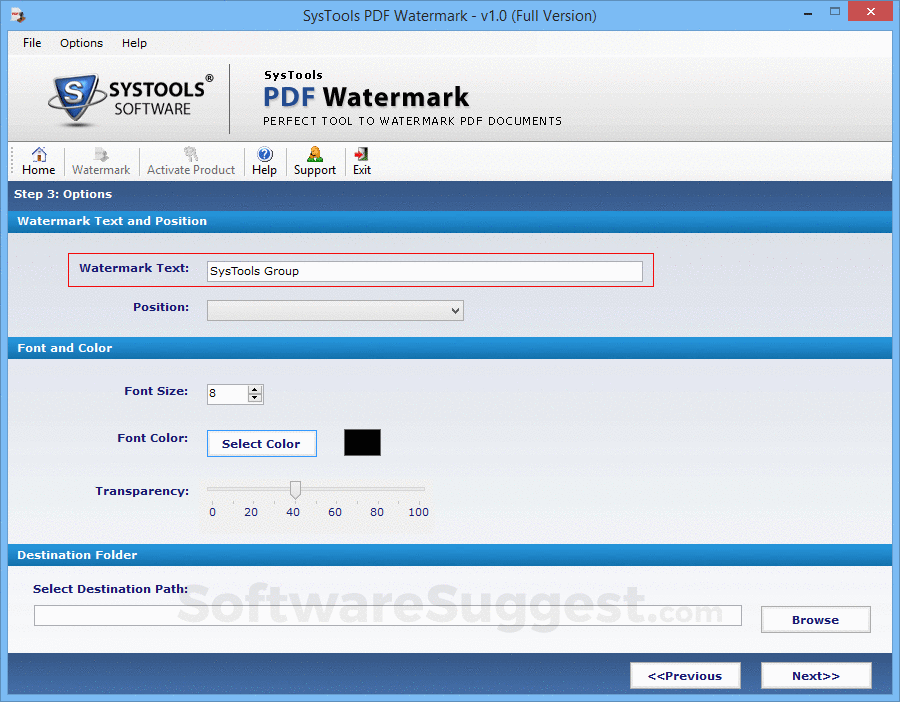Close the SysTools PDF Watermark window
This screenshot has height=702, width=900.
(x=871, y=11)
